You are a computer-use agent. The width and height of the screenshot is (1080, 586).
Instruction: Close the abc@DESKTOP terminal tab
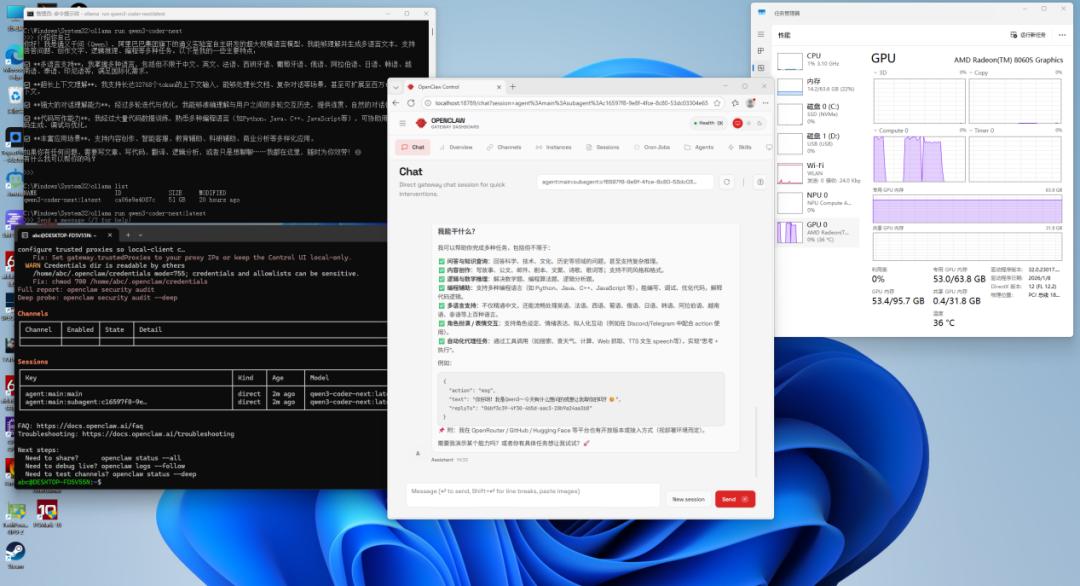[110, 235]
